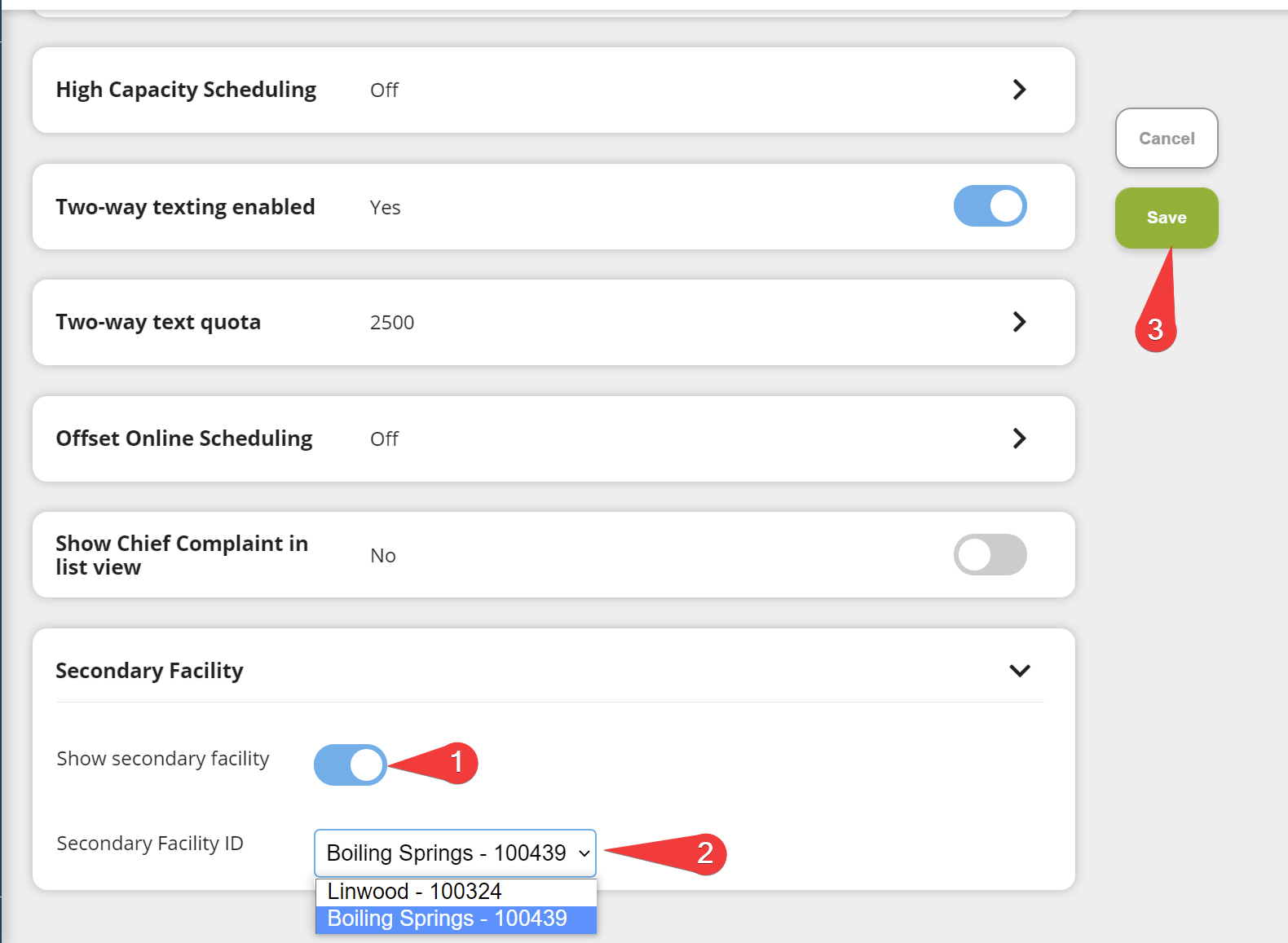This screenshot has width=1288, height=943.
Task: Open the Two-way text quota arrow
Action: coord(1019,322)
